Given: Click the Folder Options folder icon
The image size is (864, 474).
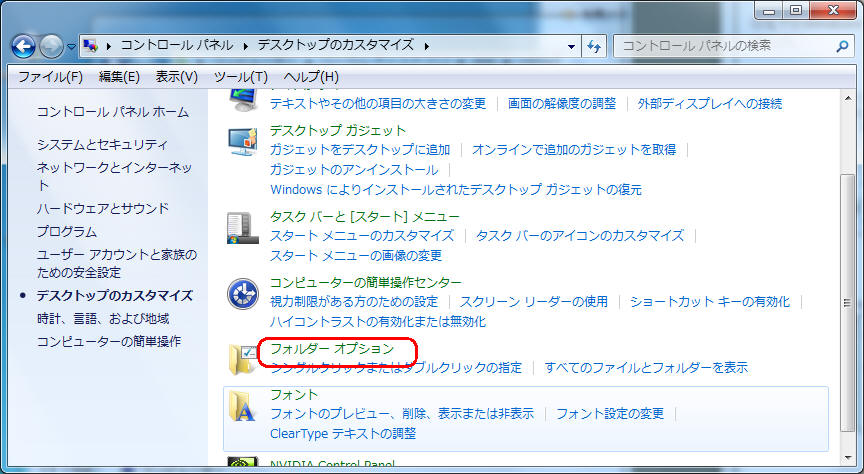Looking at the screenshot, I should [243, 358].
